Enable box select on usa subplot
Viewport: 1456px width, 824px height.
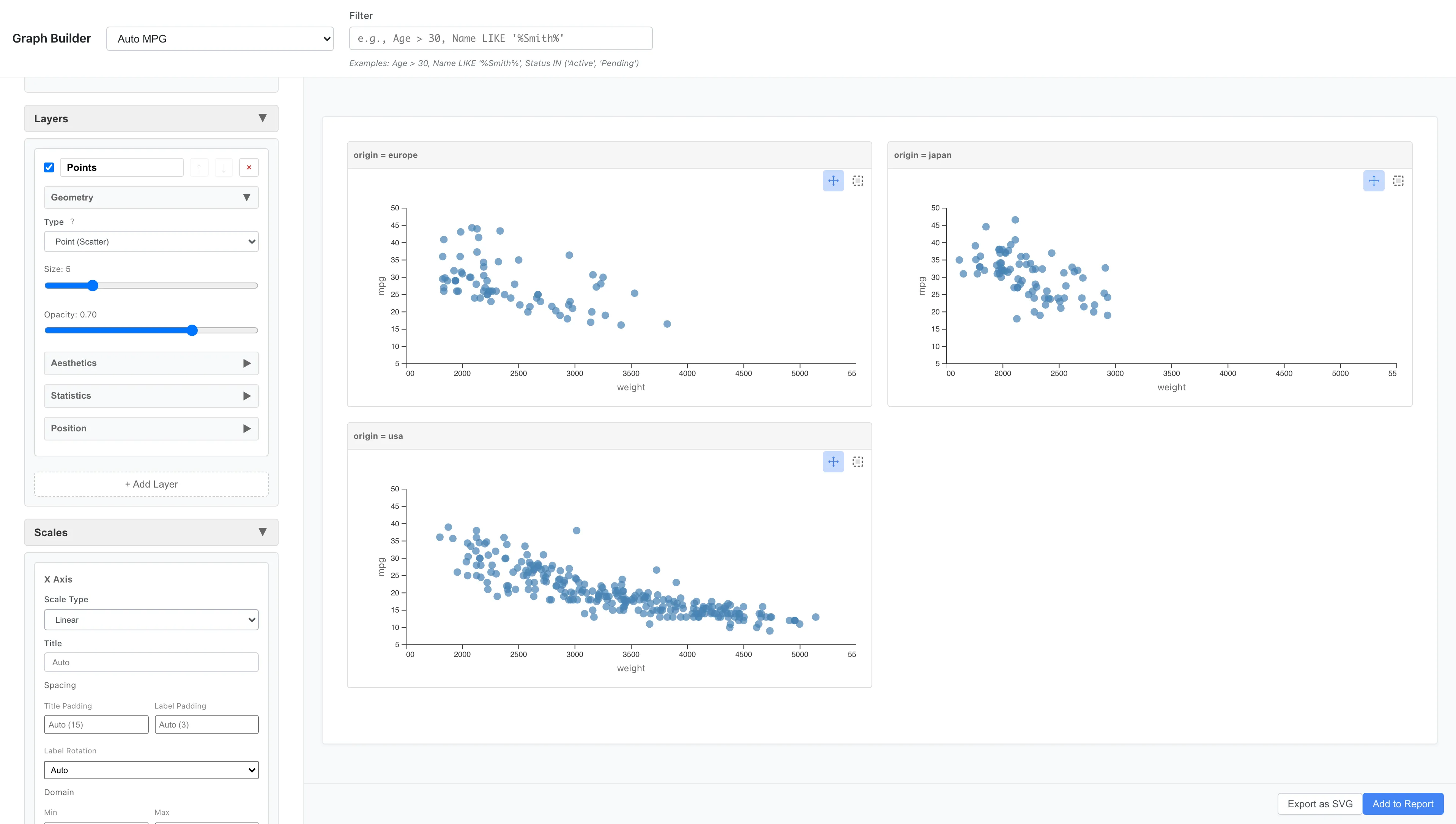(857, 461)
